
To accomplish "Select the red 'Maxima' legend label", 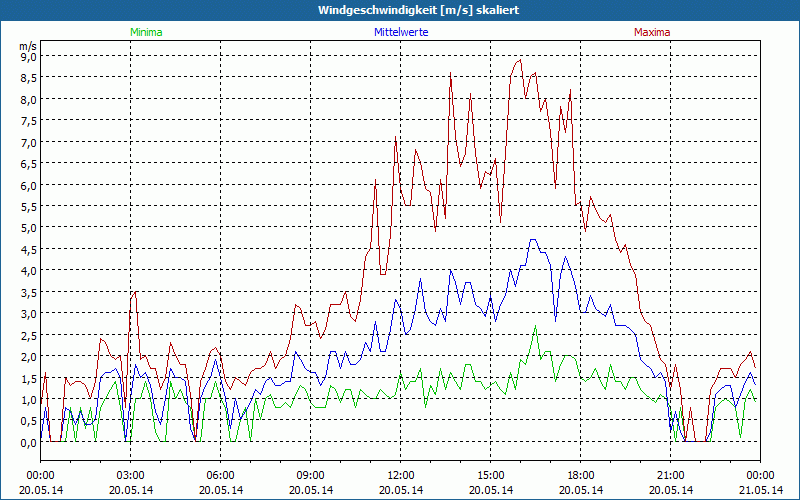I will [x=652, y=32].
